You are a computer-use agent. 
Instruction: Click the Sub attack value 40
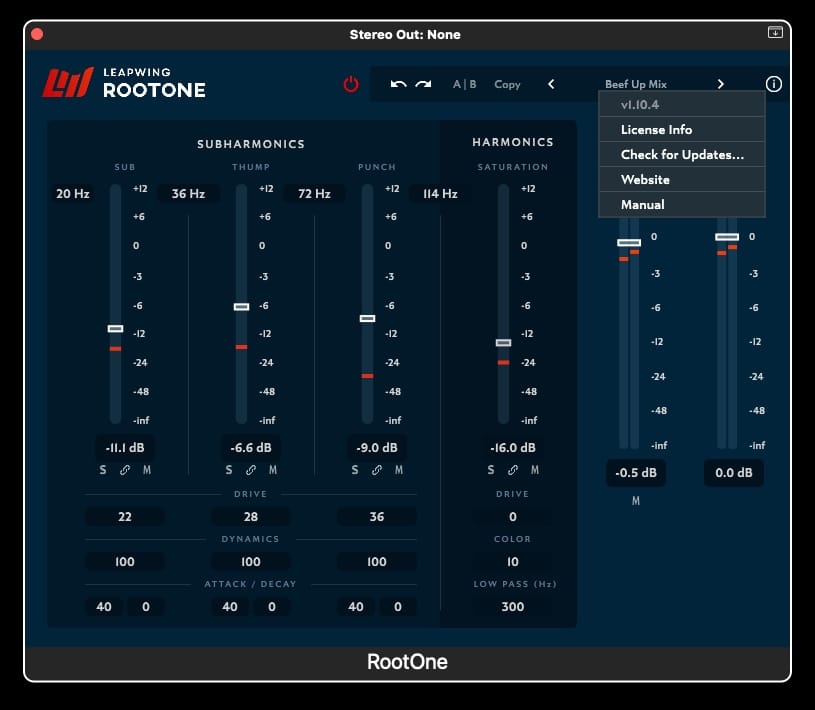coord(103,607)
